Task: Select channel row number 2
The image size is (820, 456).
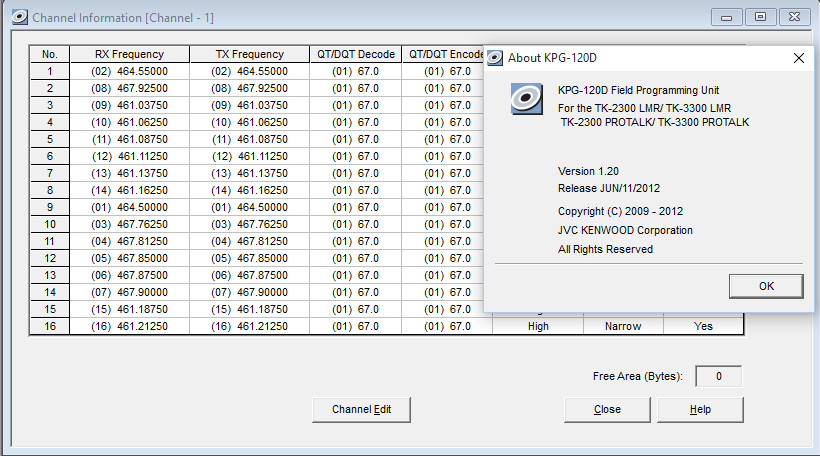Action: 50,88
